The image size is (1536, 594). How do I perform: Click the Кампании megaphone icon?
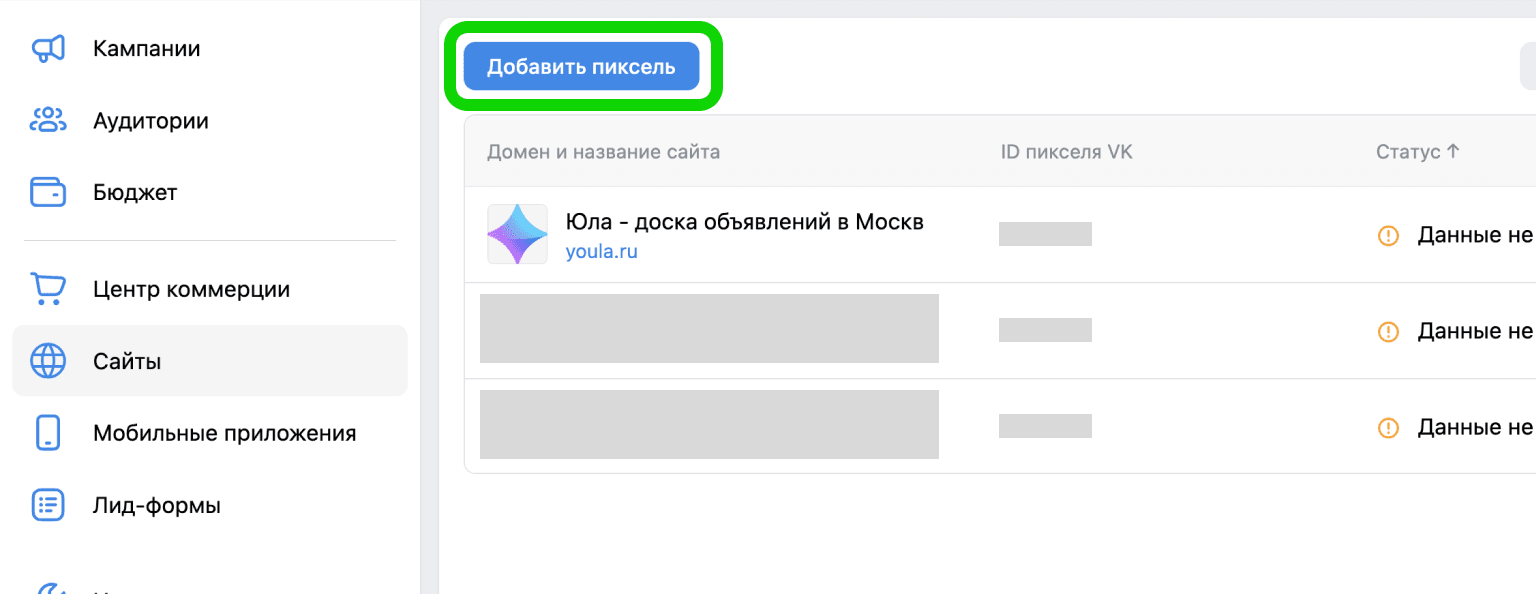[48, 49]
